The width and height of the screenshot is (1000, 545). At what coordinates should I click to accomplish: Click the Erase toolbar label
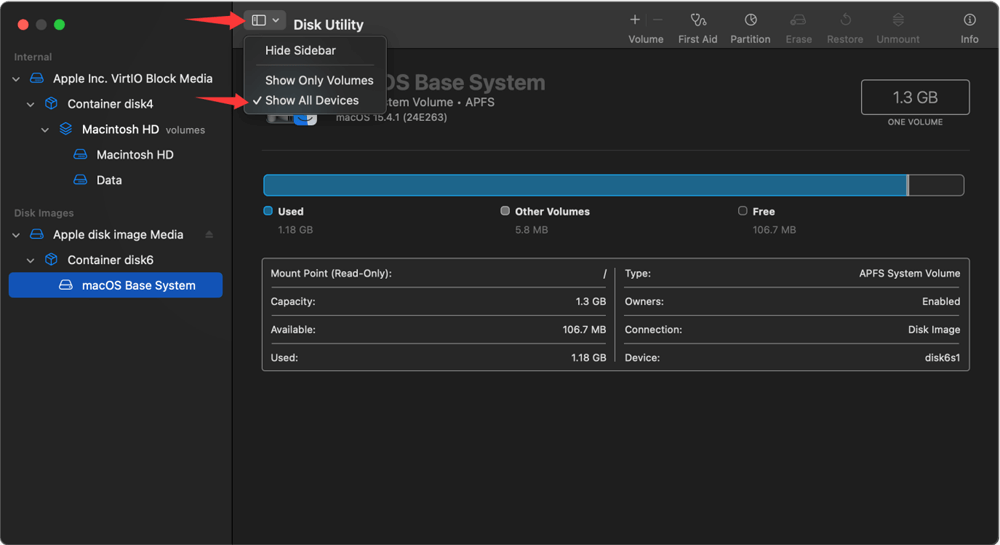click(x=798, y=39)
